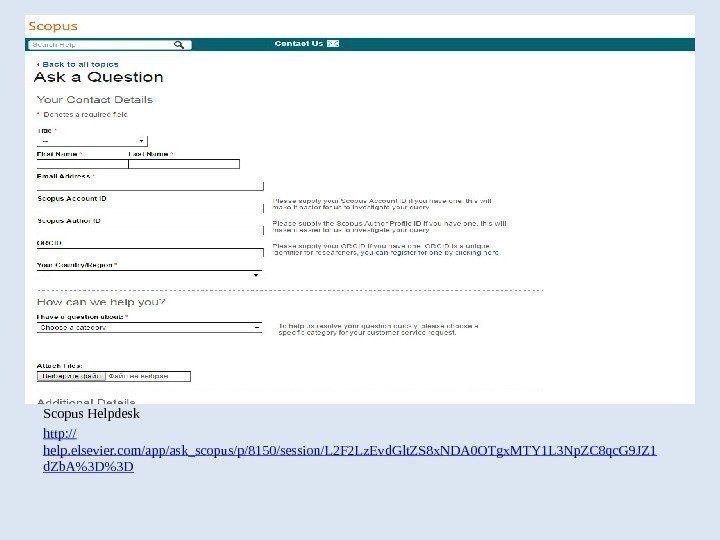Click the Scopus logo
This screenshot has width=720, height=540.
[53, 27]
